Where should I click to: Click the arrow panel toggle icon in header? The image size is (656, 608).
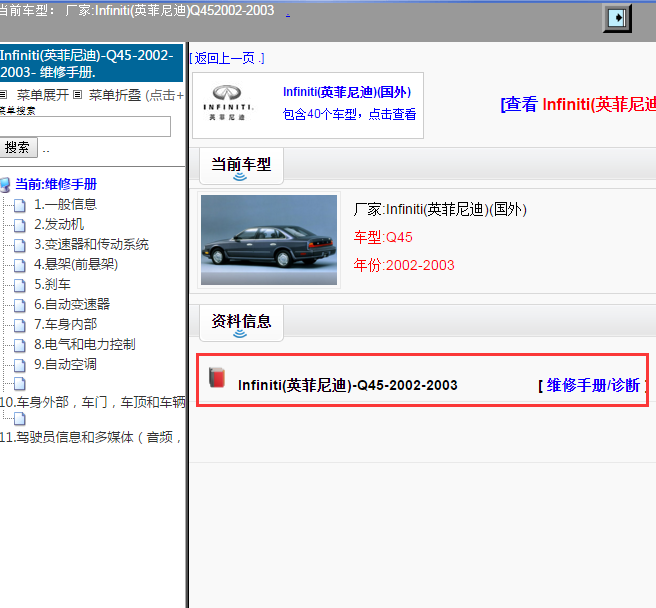tap(617, 18)
